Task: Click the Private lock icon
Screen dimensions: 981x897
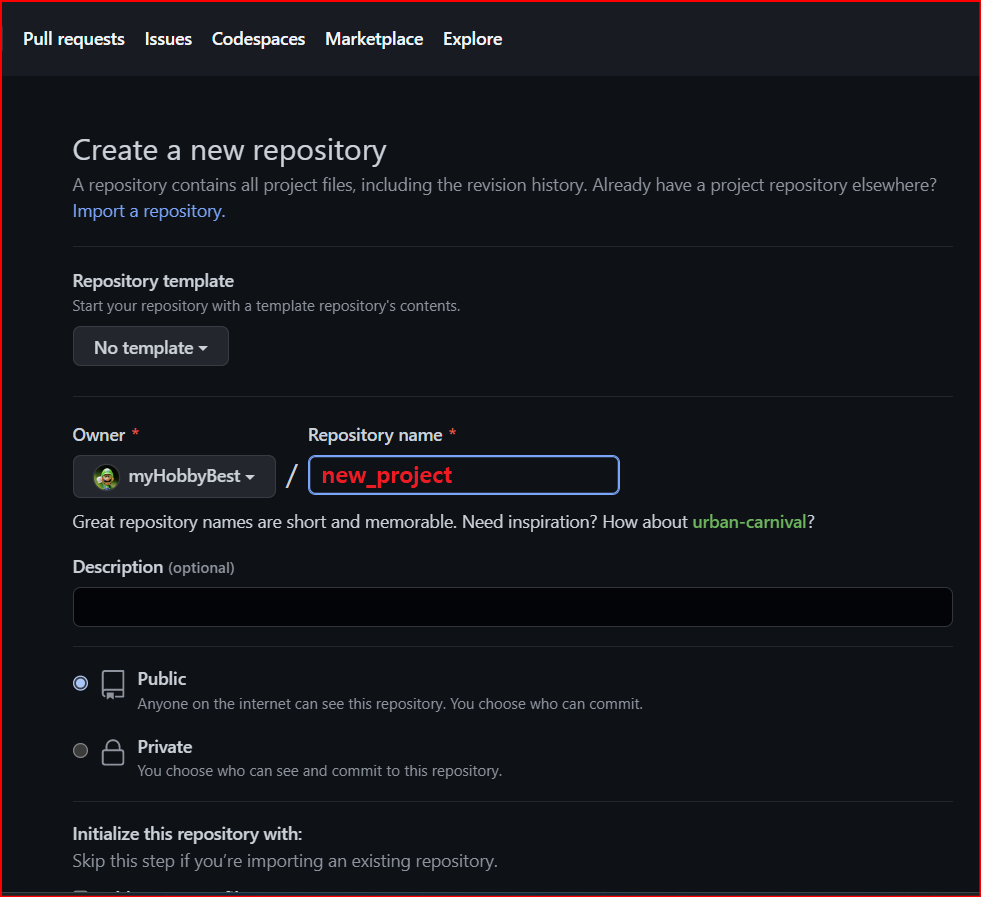Action: pos(113,753)
